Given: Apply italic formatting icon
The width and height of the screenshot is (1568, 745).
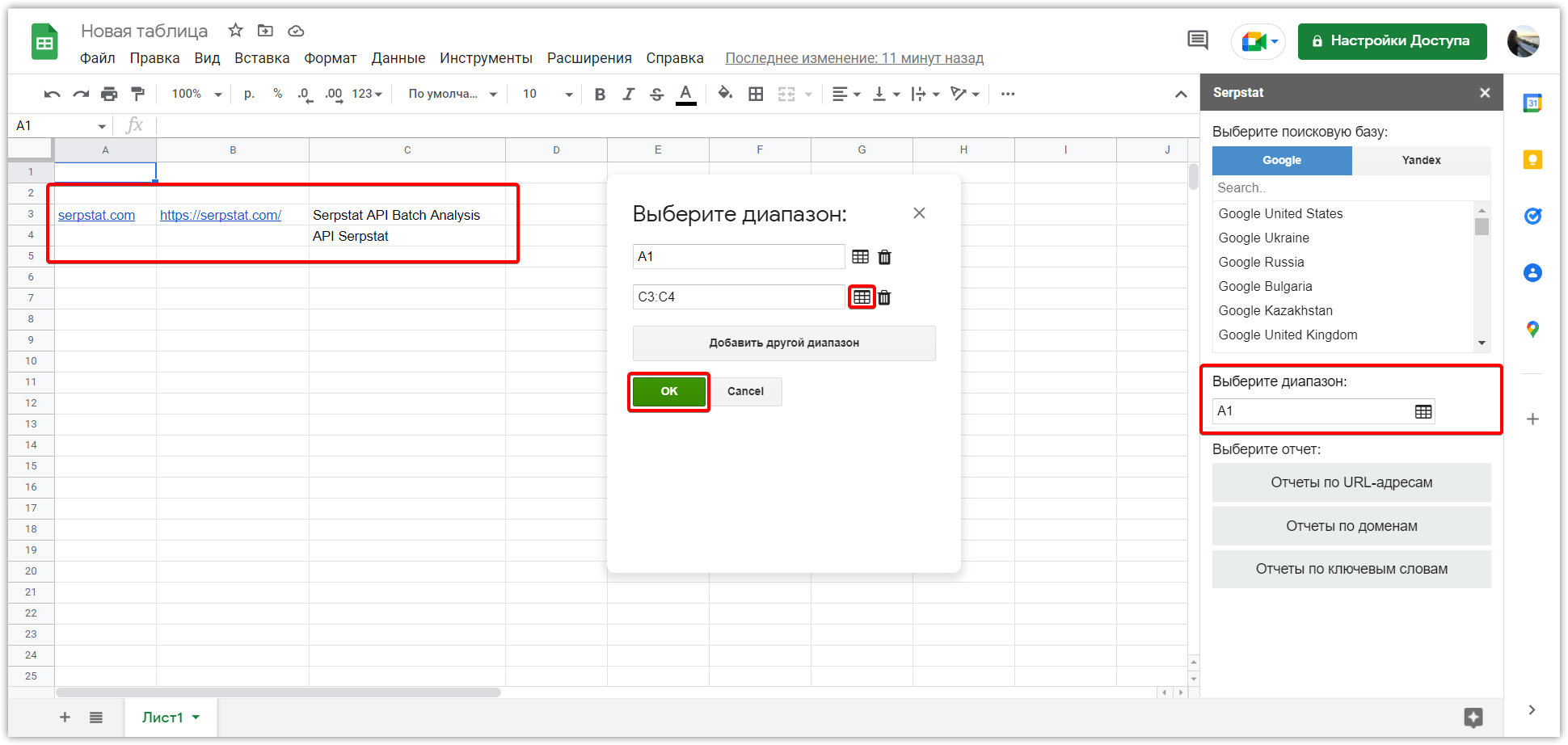Looking at the screenshot, I should [628, 95].
